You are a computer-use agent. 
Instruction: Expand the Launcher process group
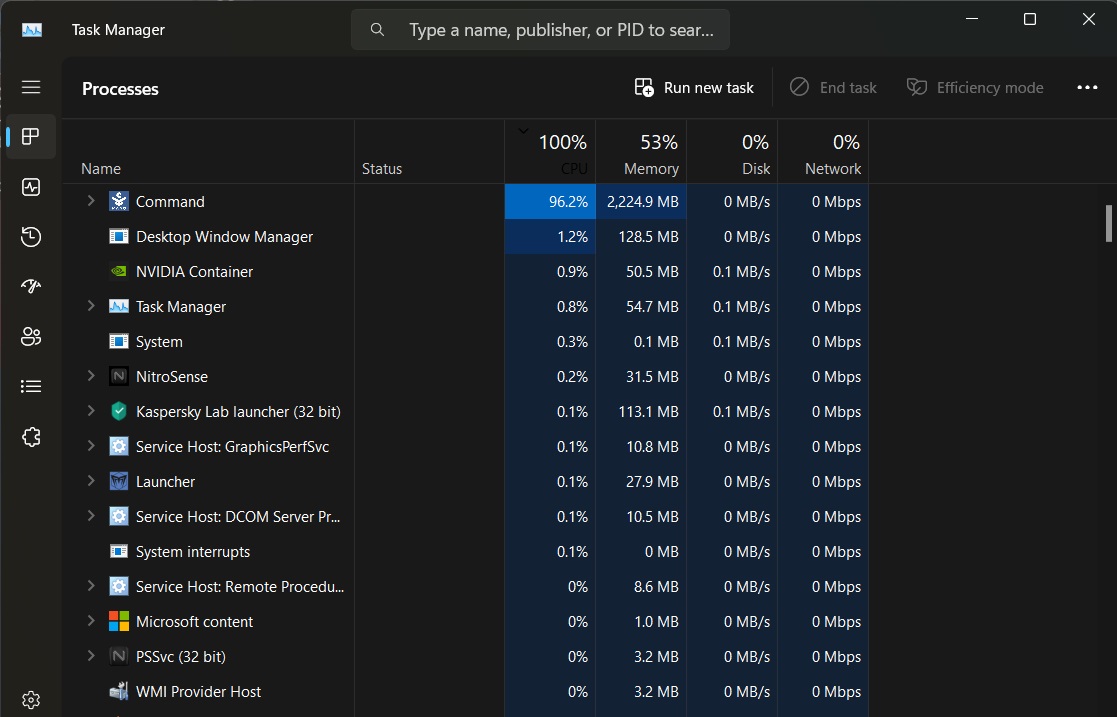click(x=90, y=481)
